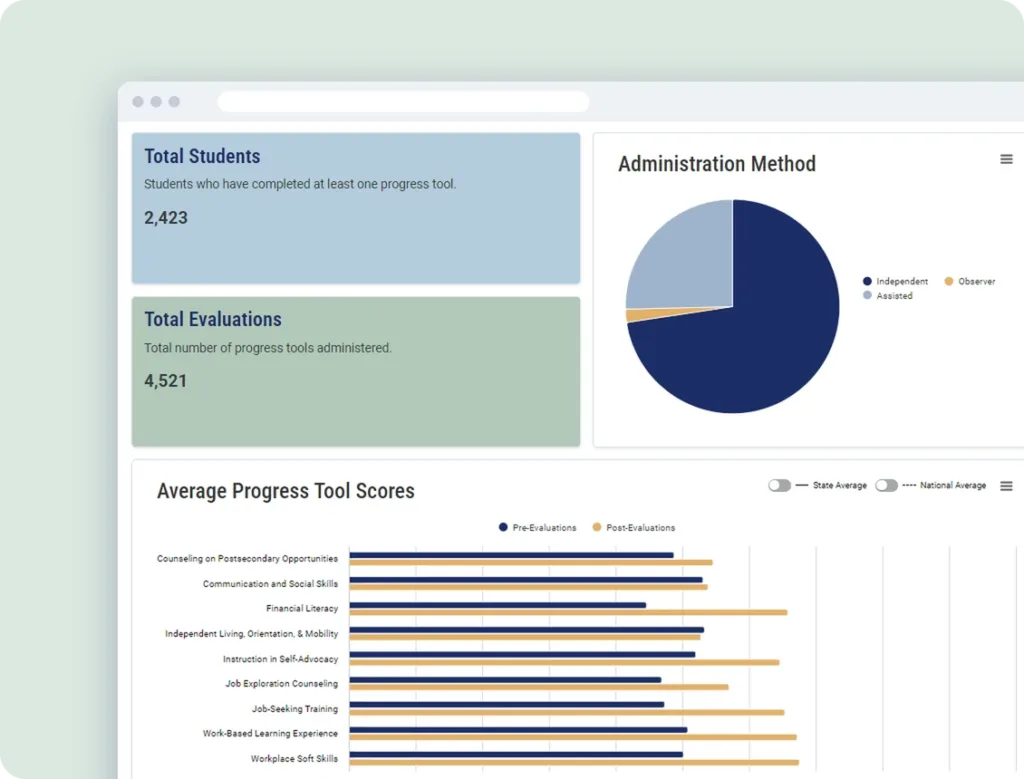Viewport: 1024px width, 779px height.
Task: Toggle the Assisted legend dot
Action: pyautogui.click(x=867, y=295)
